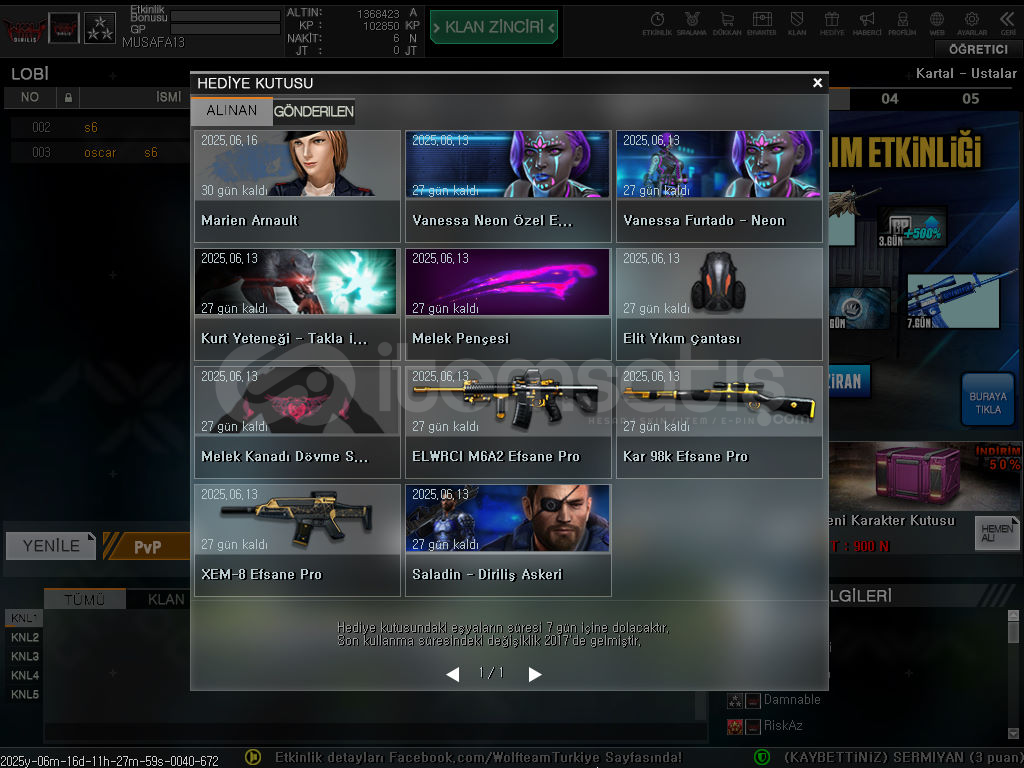
Task: Click the NO column header
Action: click(29, 97)
